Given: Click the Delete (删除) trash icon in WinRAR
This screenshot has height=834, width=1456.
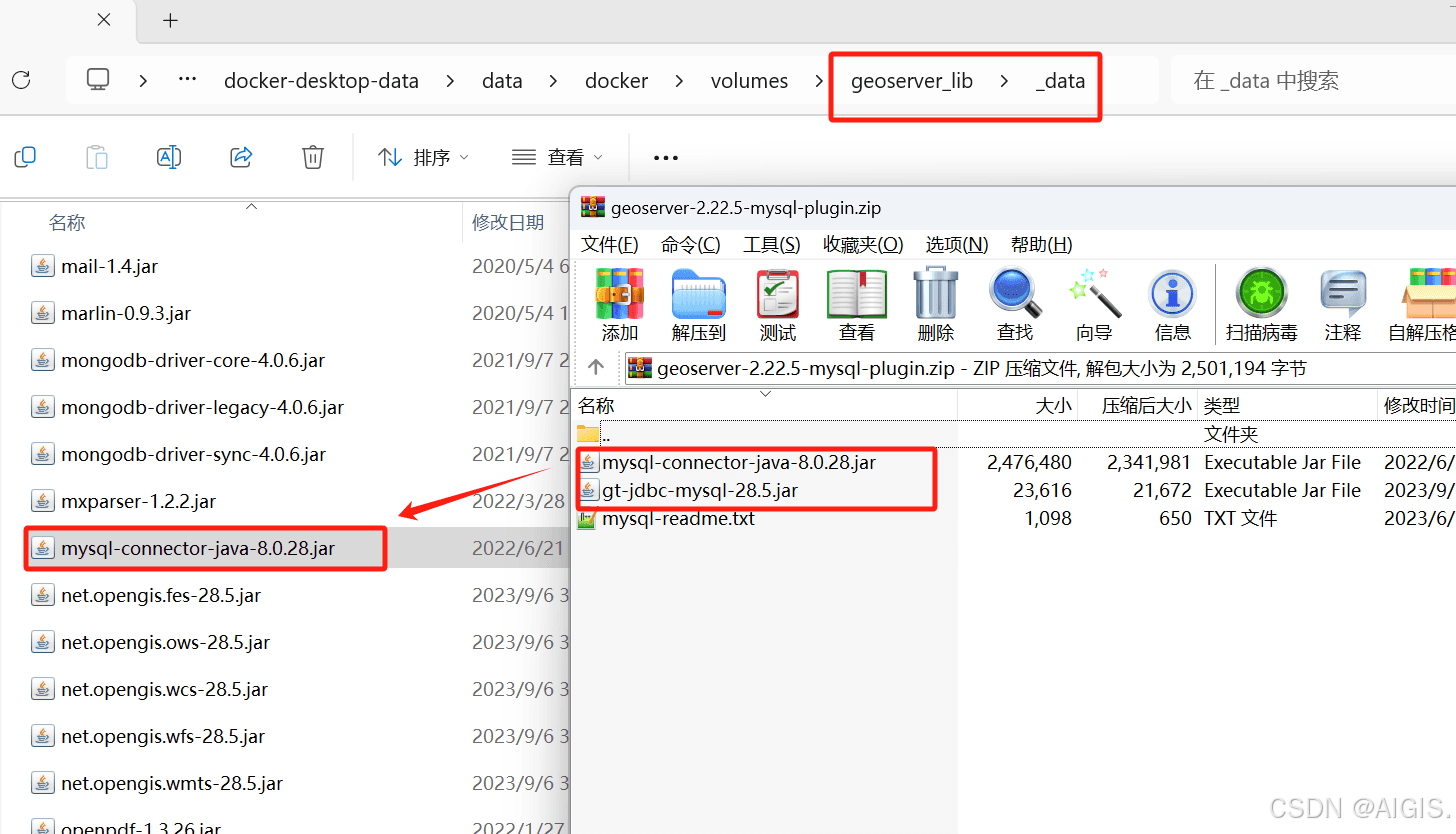Looking at the screenshot, I should 936,294.
